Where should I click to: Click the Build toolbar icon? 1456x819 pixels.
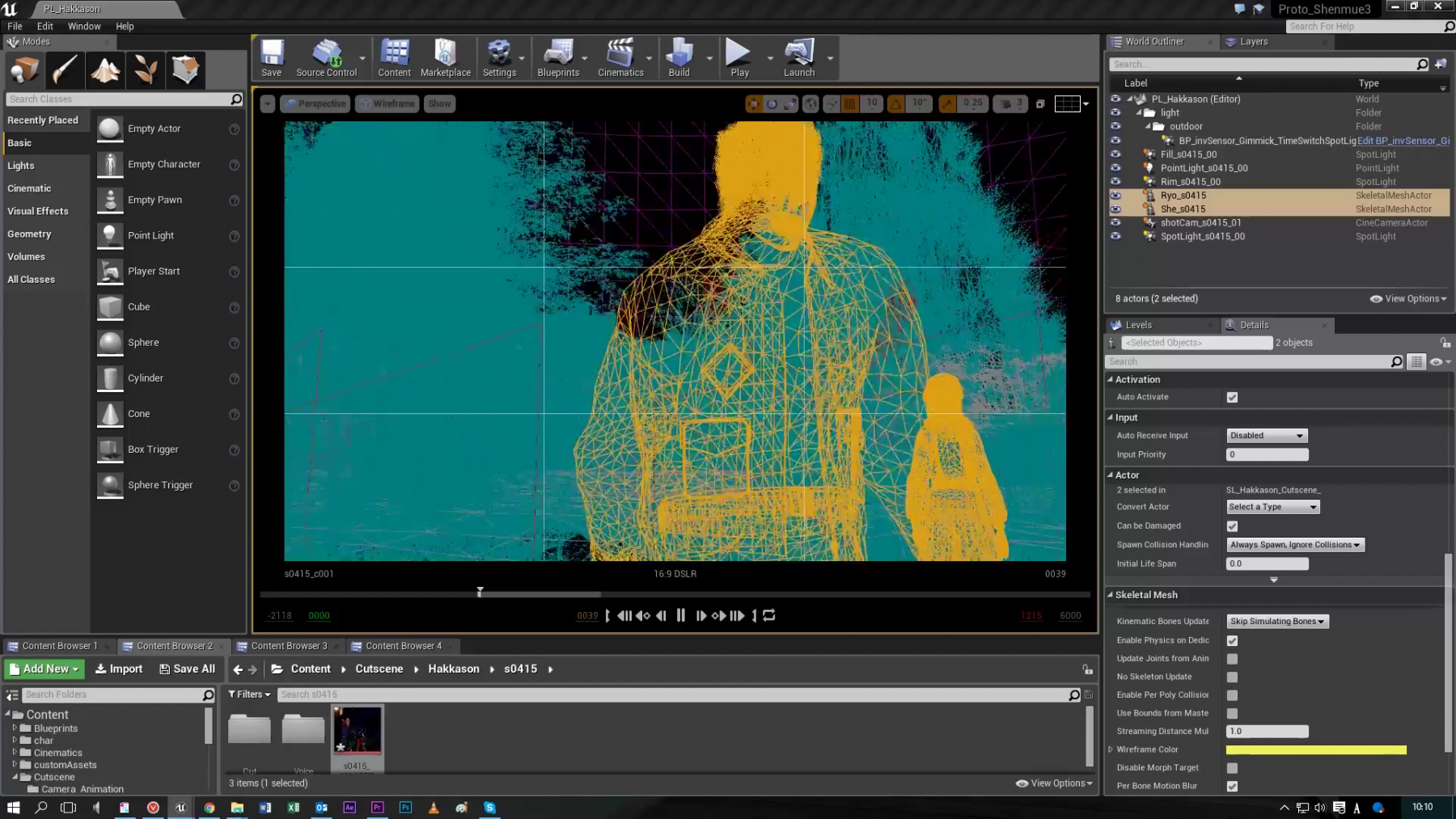[679, 58]
